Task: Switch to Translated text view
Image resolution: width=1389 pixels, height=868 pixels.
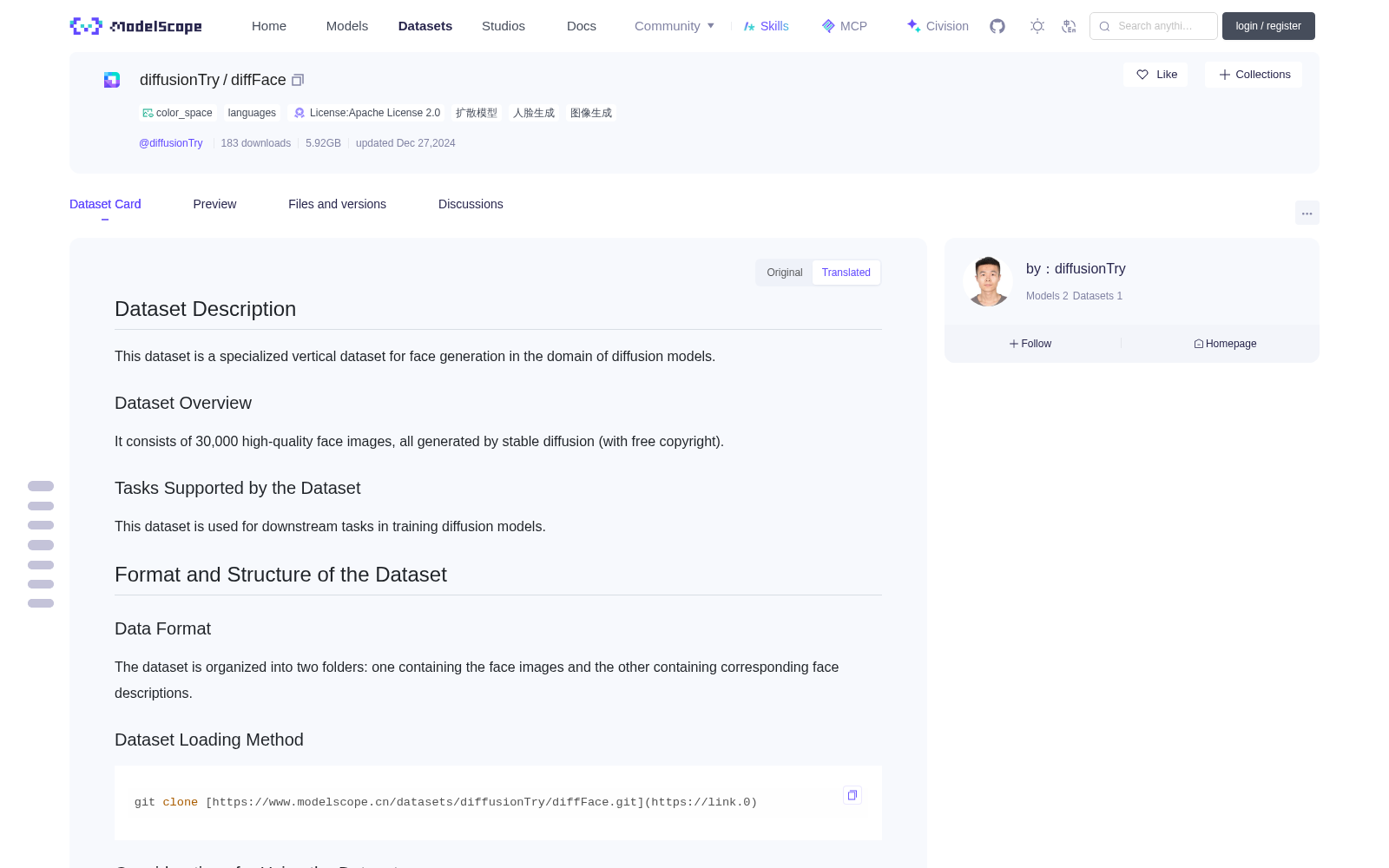Action: coord(846,273)
